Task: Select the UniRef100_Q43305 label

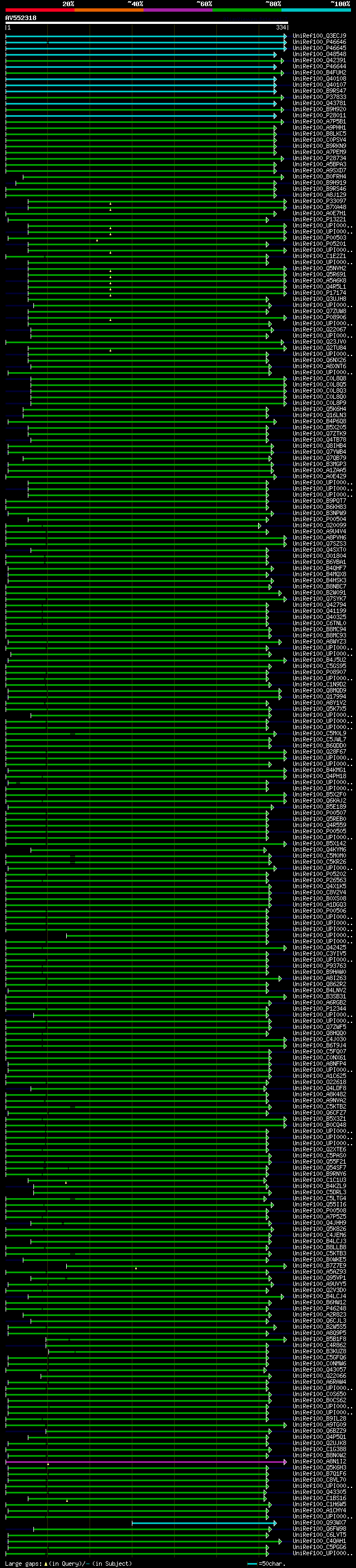Action: tap(319, 1492)
